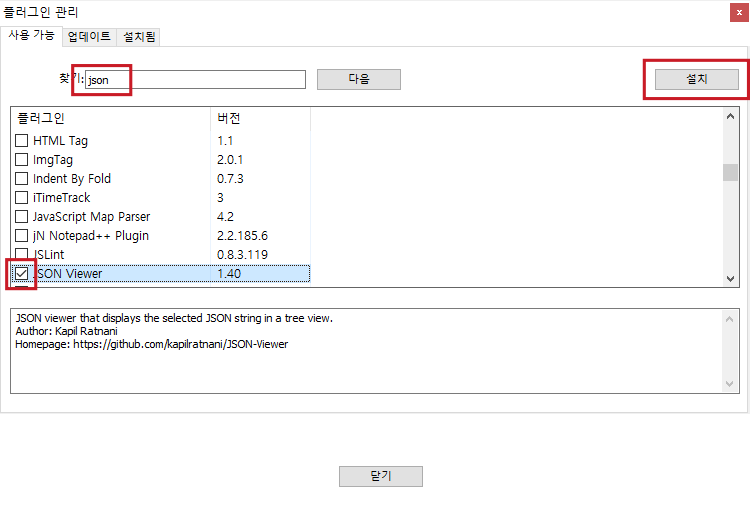750x514 pixels.
Task: Click the Homepage github URL text
Action: pyautogui.click(x=180, y=344)
